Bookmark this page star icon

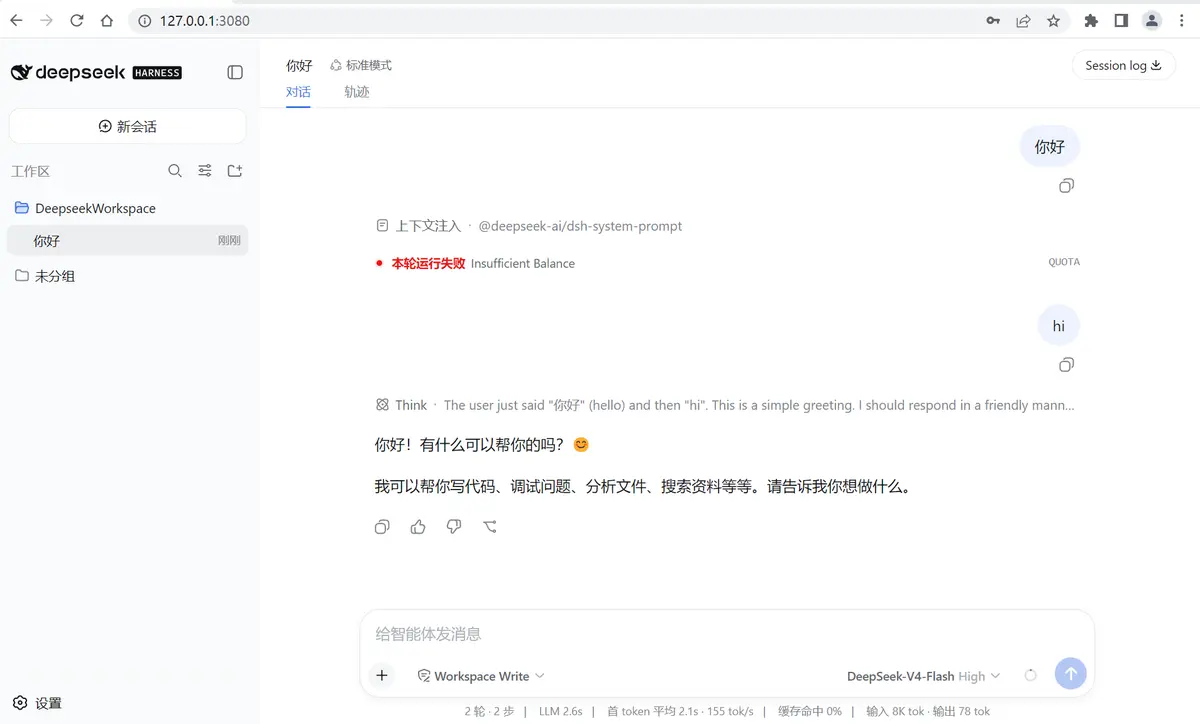pos(1053,20)
